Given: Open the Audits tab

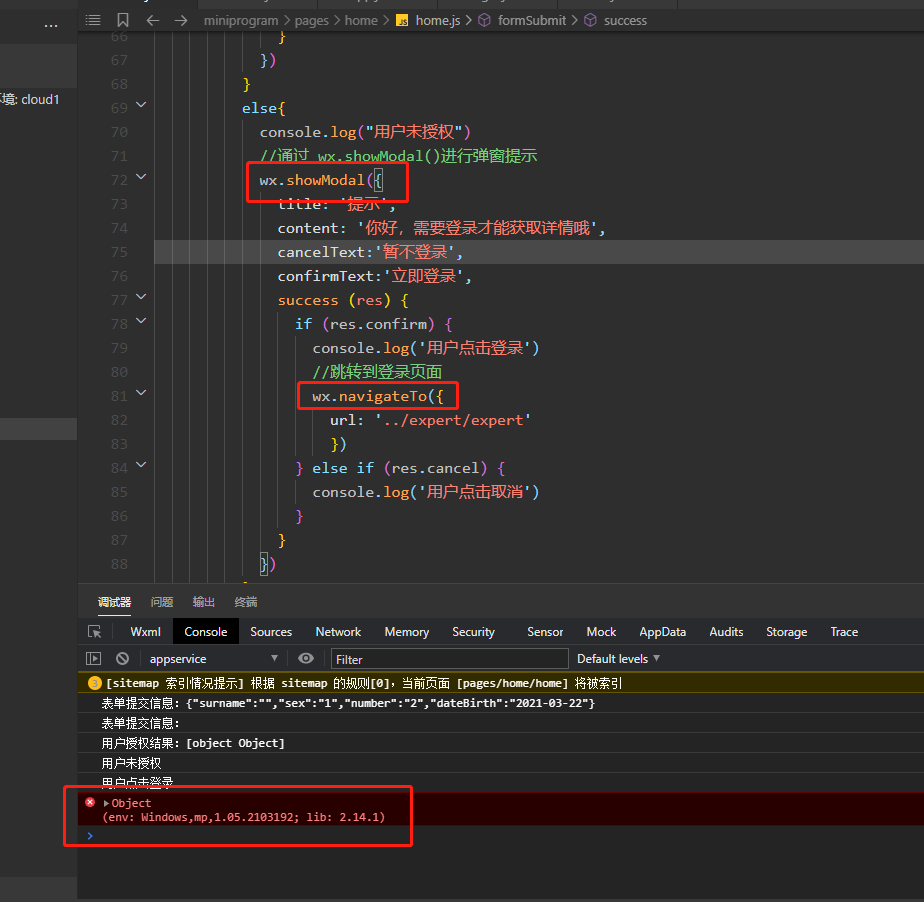Looking at the screenshot, I should 726,632.
